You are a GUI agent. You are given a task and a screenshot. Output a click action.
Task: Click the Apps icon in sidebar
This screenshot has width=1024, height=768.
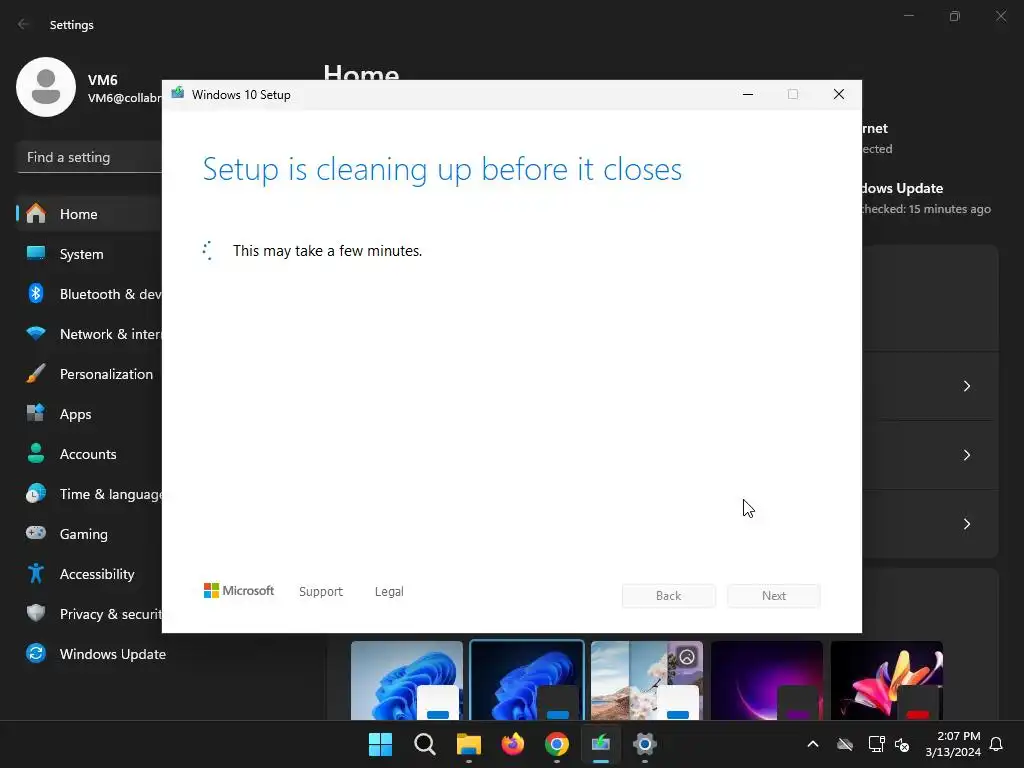(x=36, y=413)
